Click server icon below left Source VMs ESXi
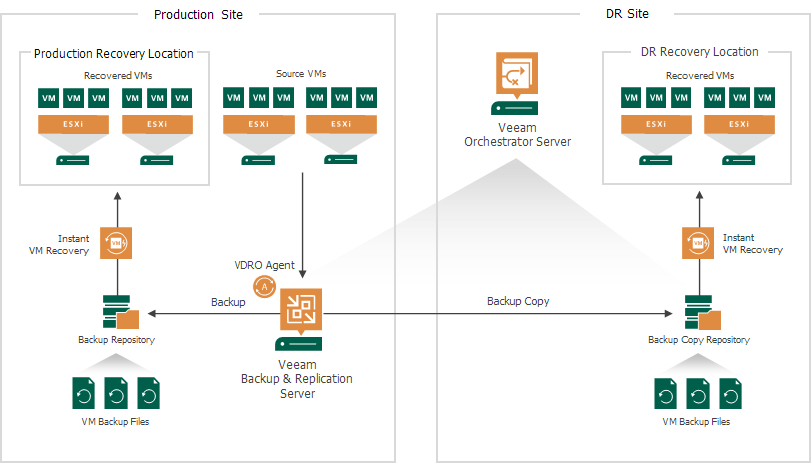Image resolution: width=811 pixels, height=463 pixels. 258,160
